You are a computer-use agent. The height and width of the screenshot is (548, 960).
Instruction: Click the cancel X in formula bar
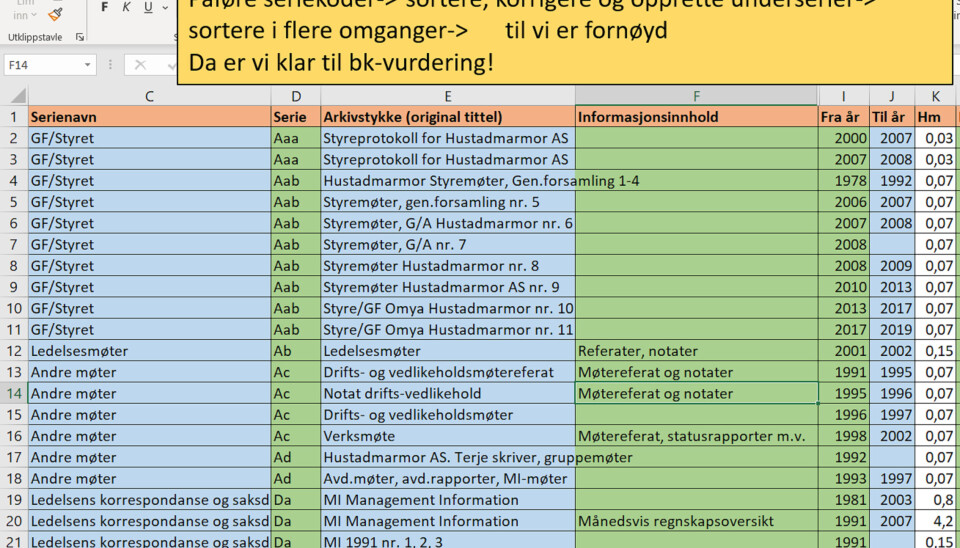tap(141, 65)
